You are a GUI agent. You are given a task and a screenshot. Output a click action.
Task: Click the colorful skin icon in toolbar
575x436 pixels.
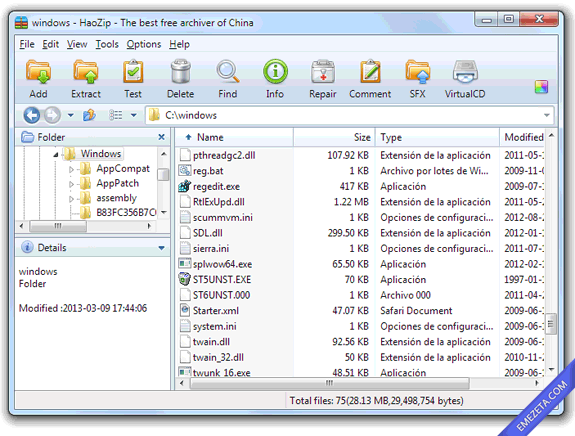pyautogui.click(x=541, y=87)
